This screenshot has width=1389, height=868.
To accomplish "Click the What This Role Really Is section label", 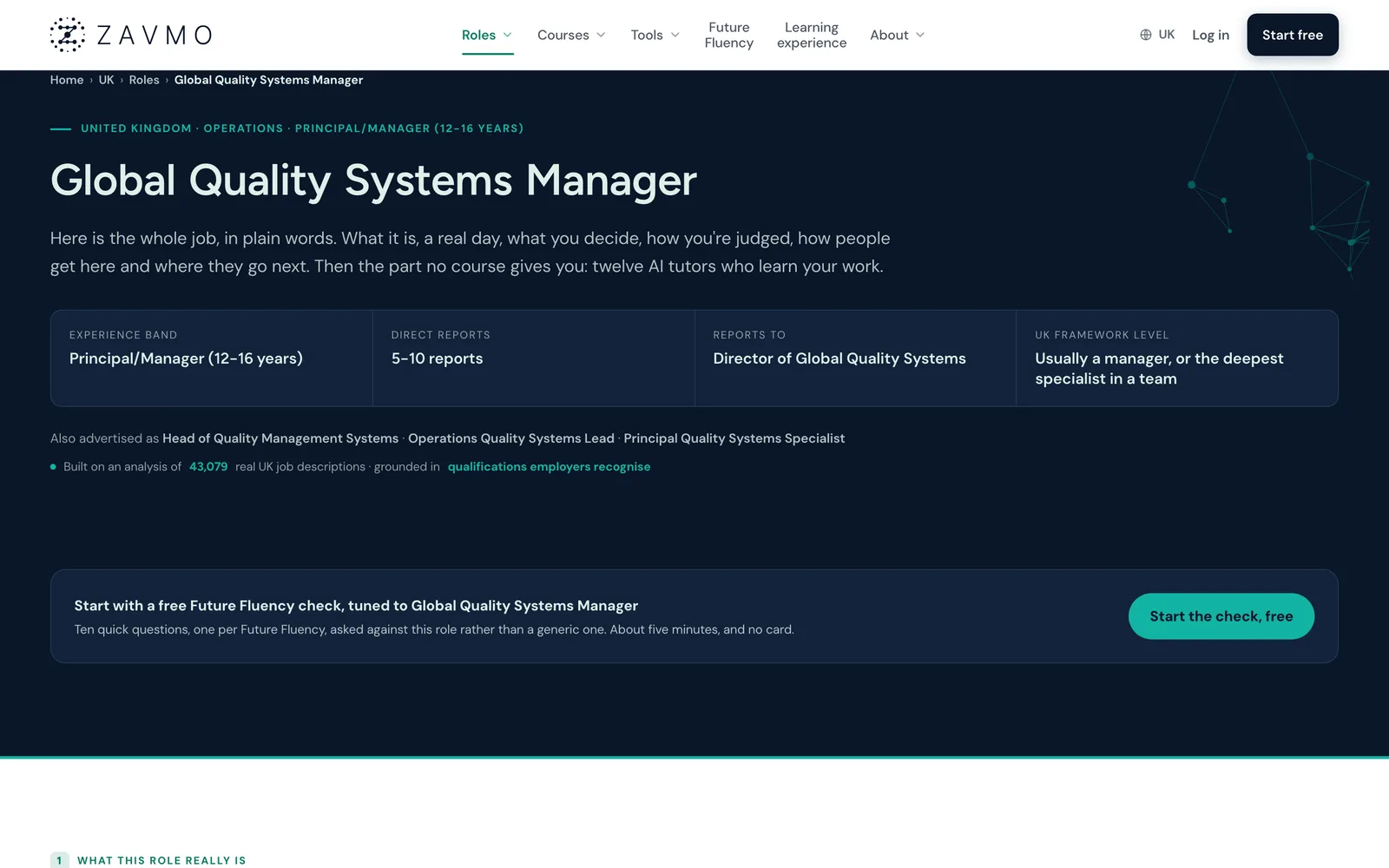I will [x=161, y=860].
